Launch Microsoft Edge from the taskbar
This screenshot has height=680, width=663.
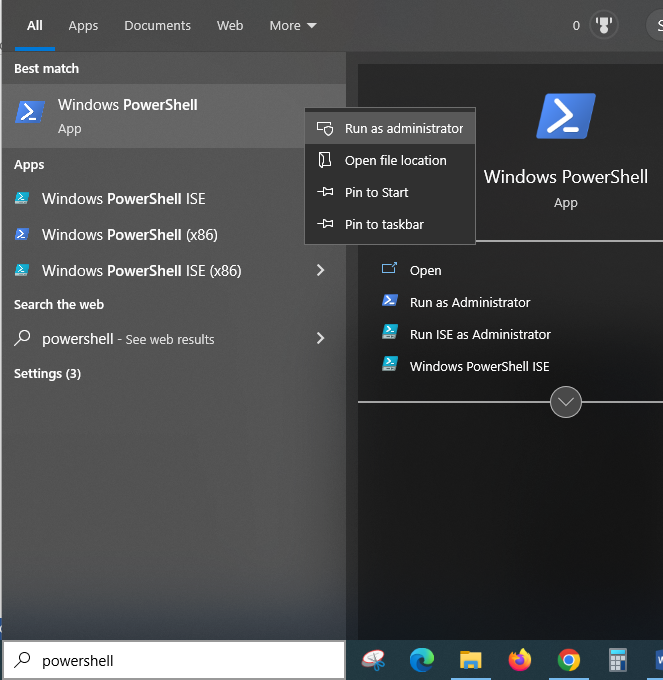pos(422,660)
